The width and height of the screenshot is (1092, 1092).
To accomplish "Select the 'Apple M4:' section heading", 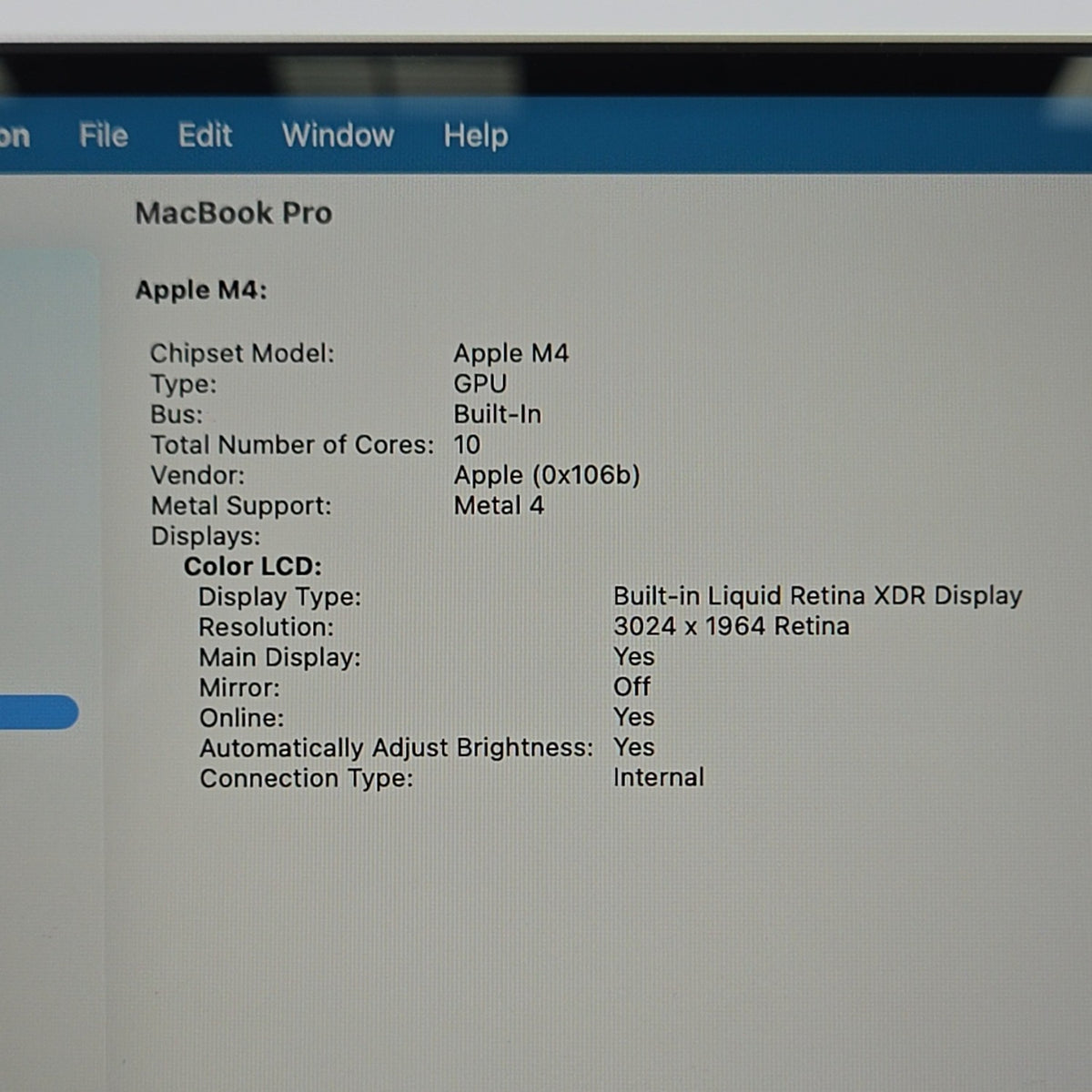I will coord(201,290).
